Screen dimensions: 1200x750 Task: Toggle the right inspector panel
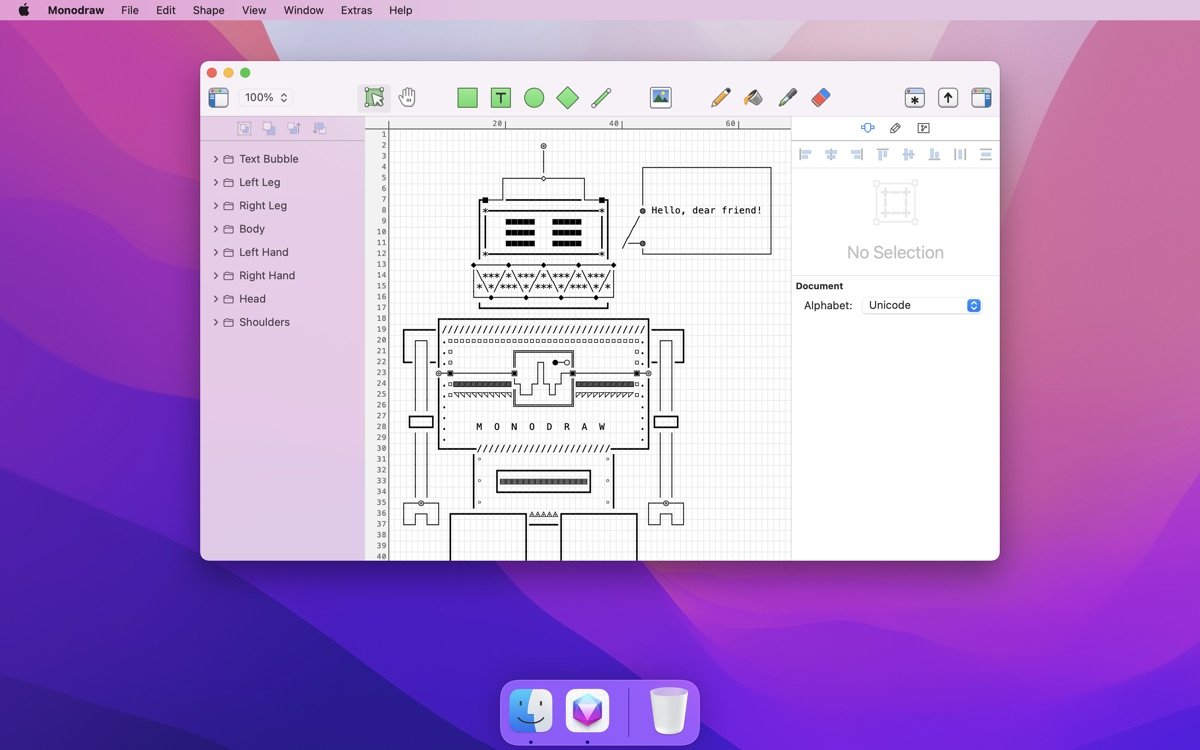point(981,97)
